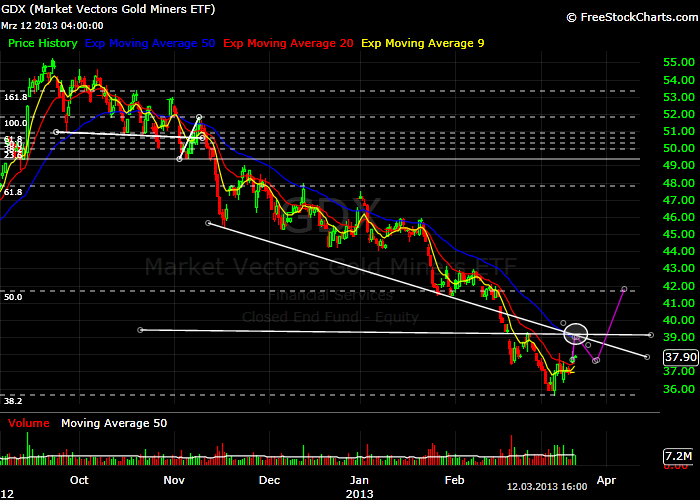The width and height of the screenshot is (700, 500).
Task: Click the 54.00 price axis label
Action: pyautogui.click(x=679, y=80)
